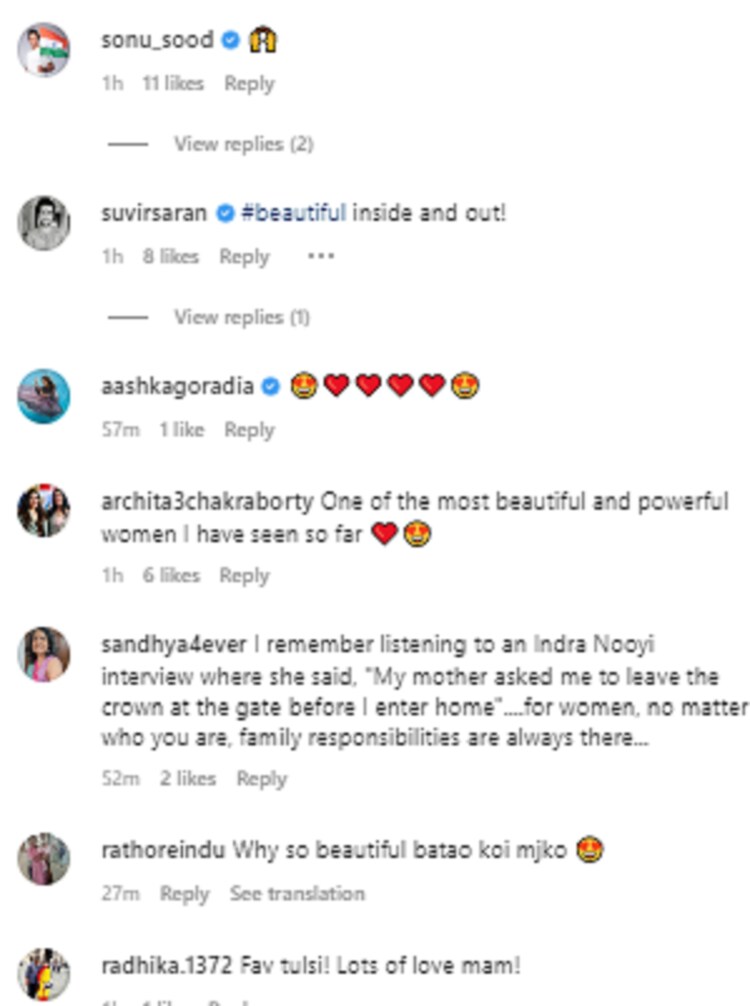Expand View replies (1) under suvirsaran
This screenshot has width=750, height=1006.
click(241, 317)
